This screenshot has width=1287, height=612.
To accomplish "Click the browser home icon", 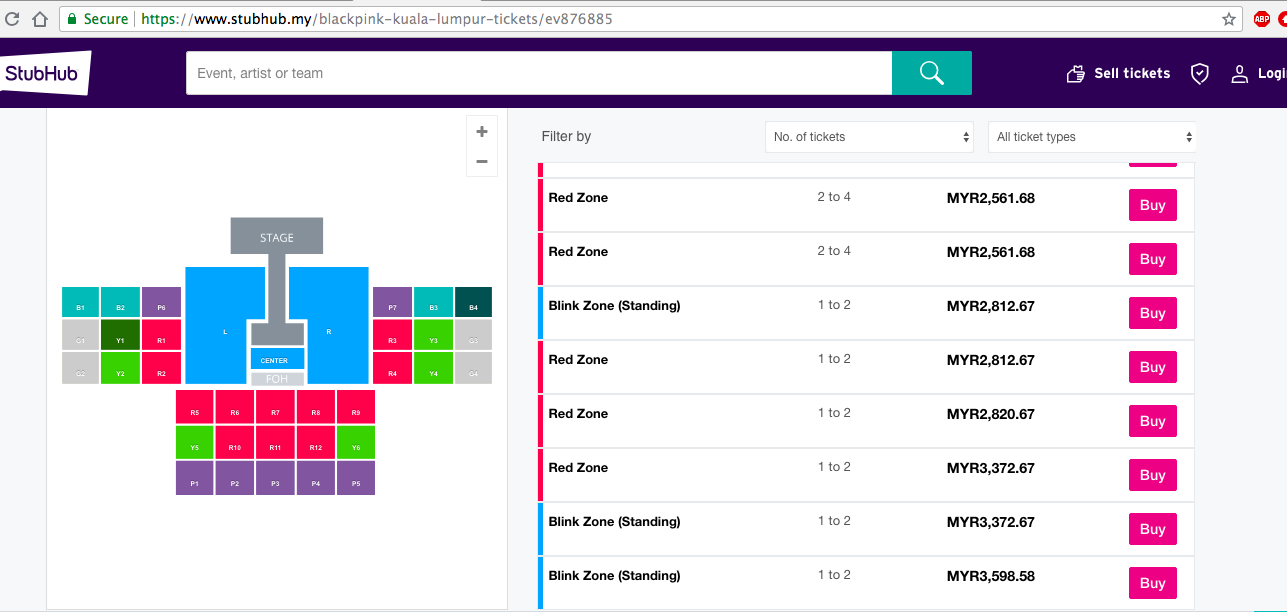I will tap(40, 19).
